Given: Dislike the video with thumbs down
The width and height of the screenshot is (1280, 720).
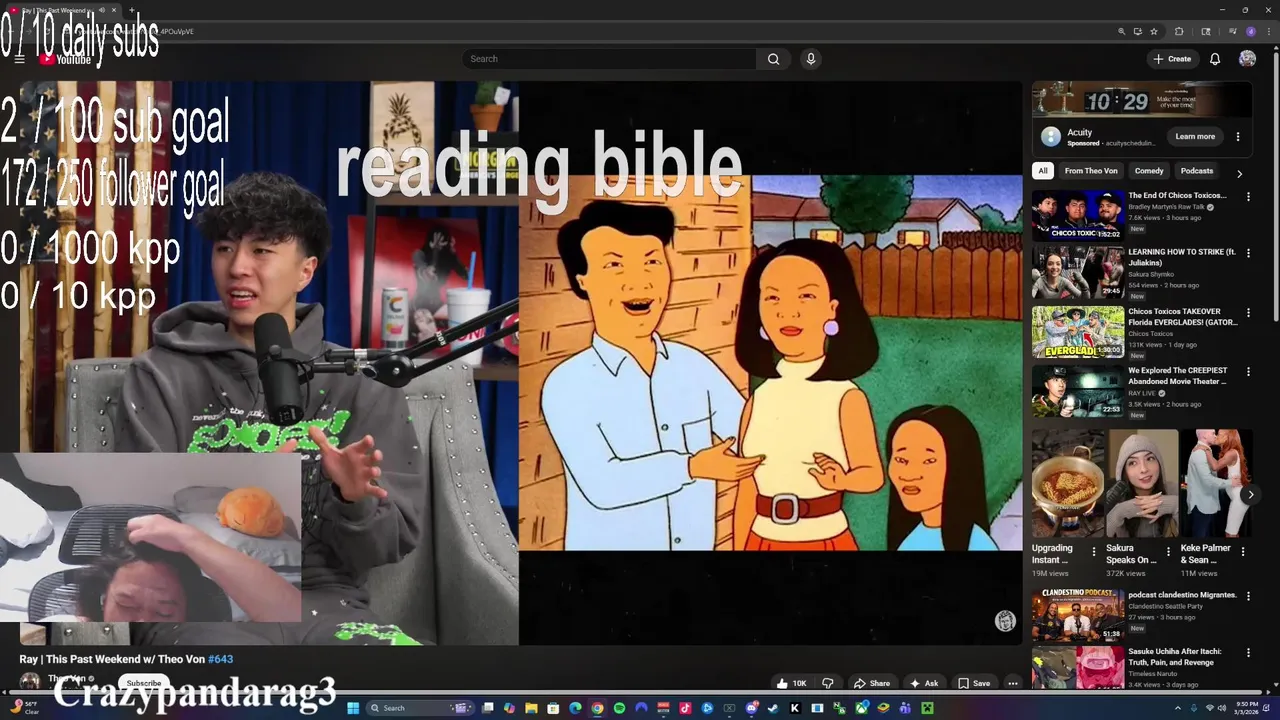Looking at the screenshot, I should pyautogui.click(x=827, y=683).
